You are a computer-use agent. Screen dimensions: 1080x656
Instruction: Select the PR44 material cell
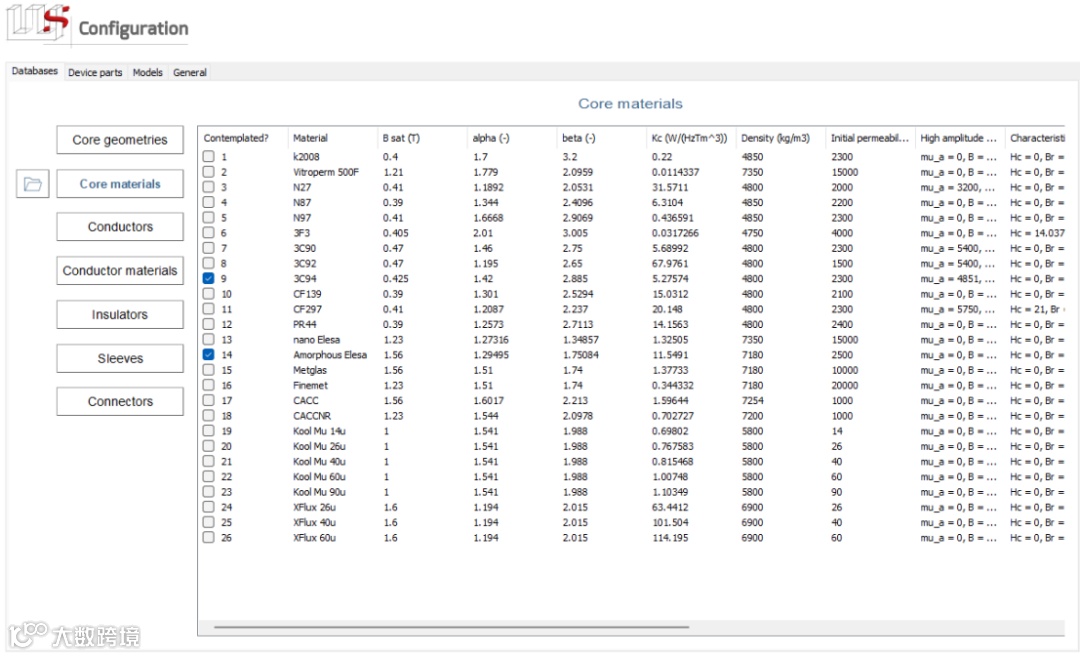(x=304, y=324)
